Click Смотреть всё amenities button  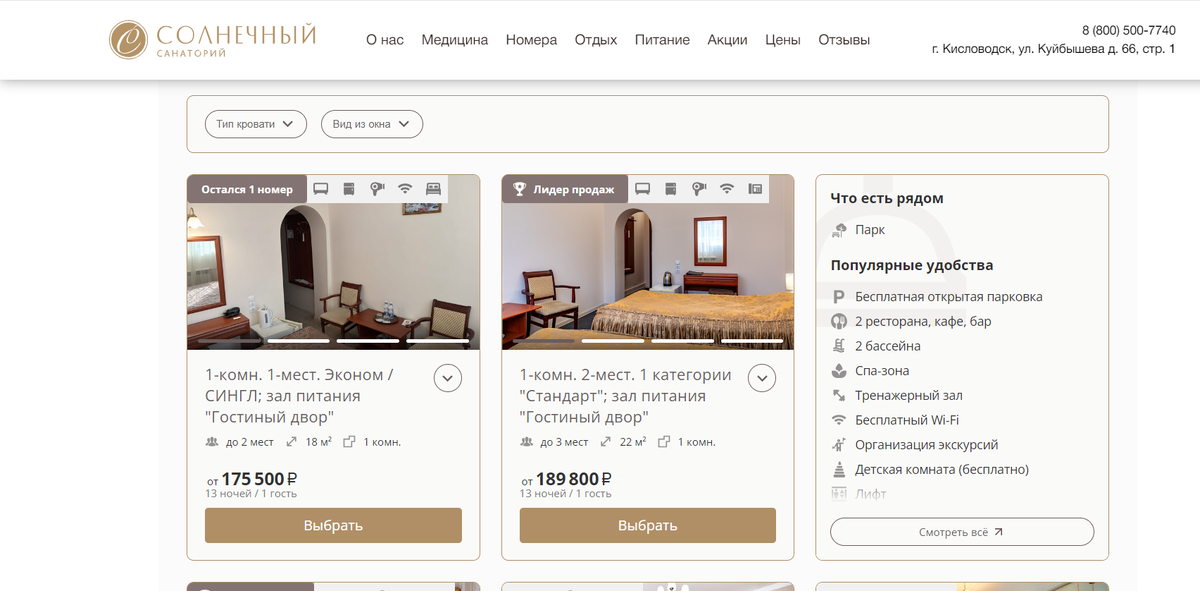[x=962, y=532]
